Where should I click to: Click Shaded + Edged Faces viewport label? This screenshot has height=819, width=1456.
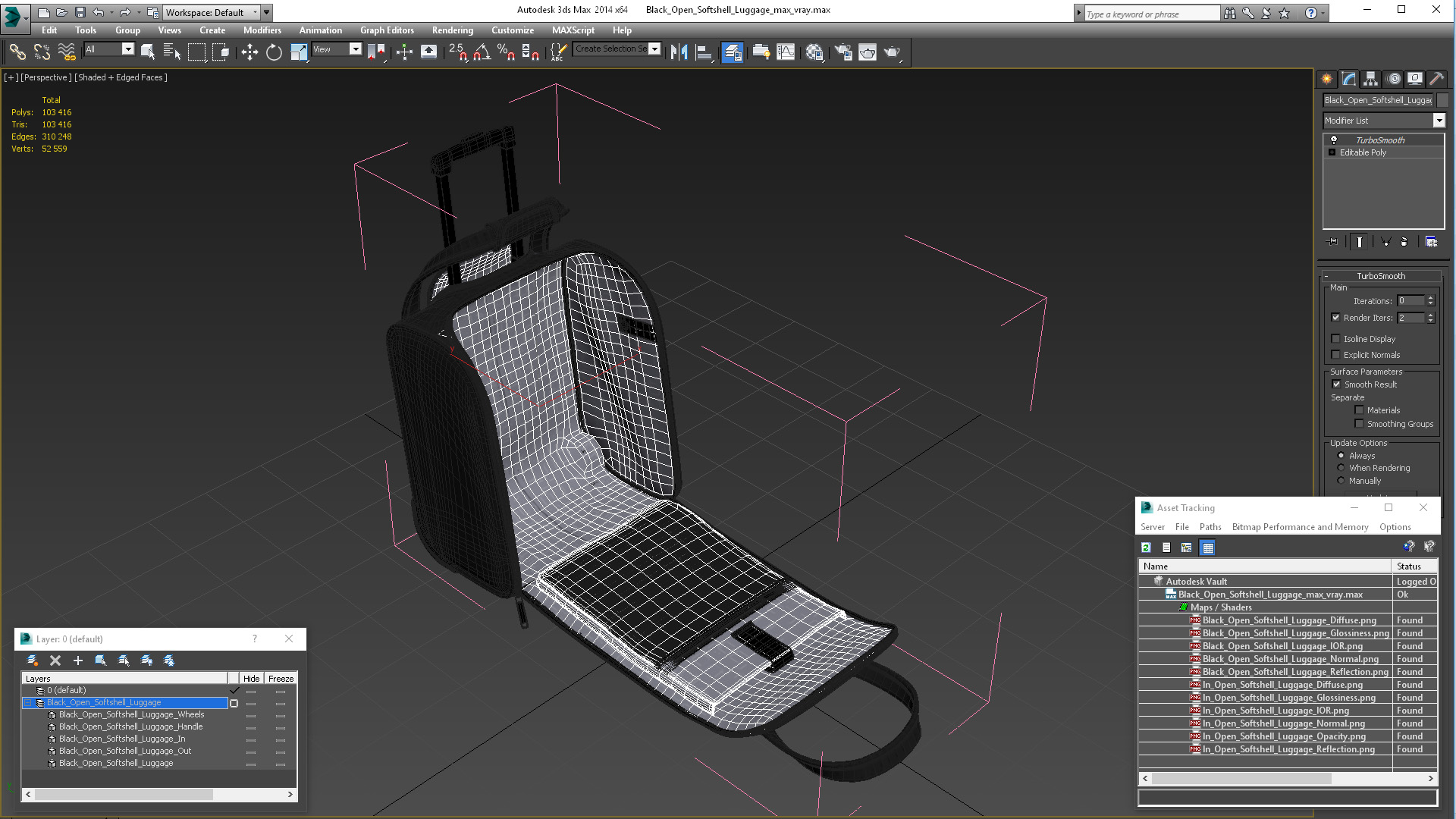click(121, 77)
